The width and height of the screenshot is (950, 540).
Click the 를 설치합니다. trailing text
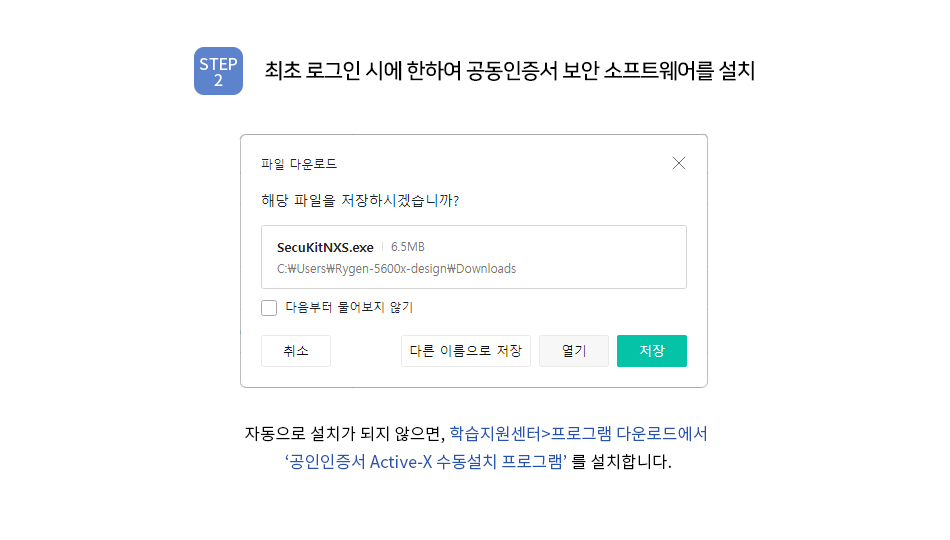click(x=622, y=462)
